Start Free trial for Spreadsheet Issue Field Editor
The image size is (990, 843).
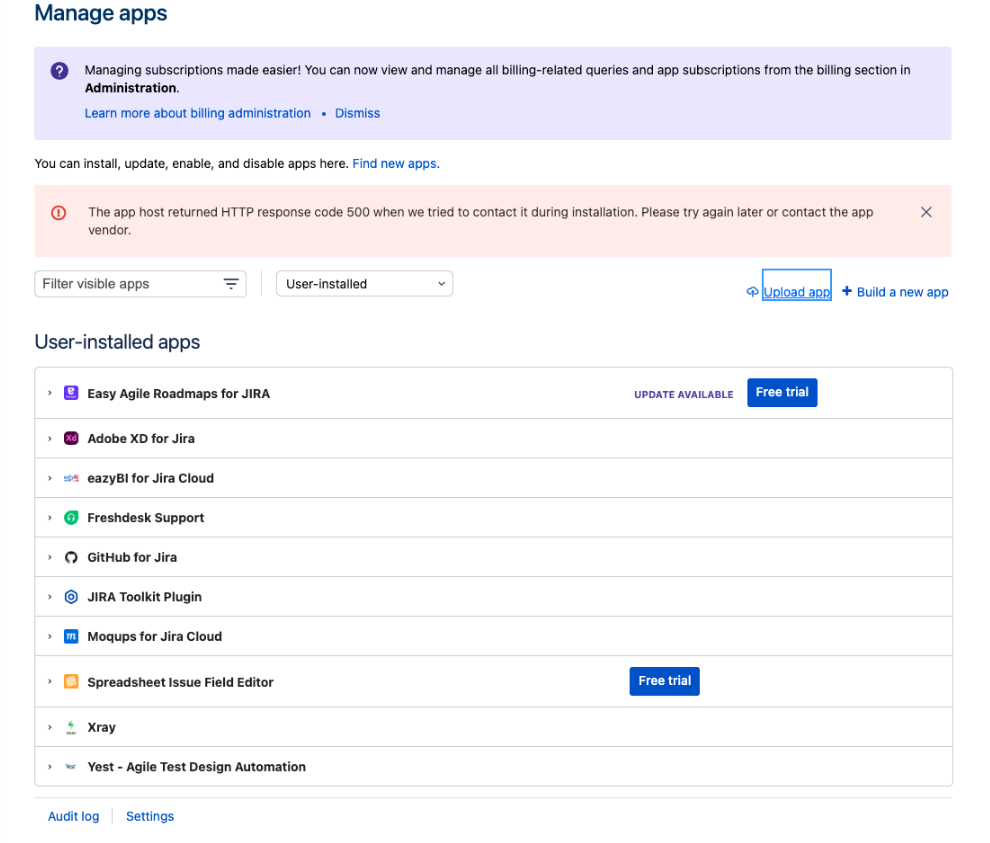click(664, 681)
